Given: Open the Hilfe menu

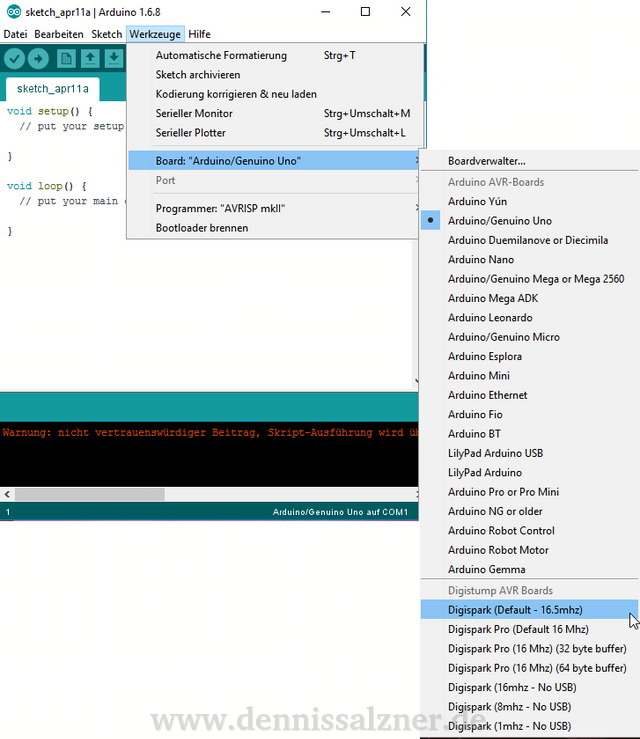Looking at the screenshot, I should (199, 34).
